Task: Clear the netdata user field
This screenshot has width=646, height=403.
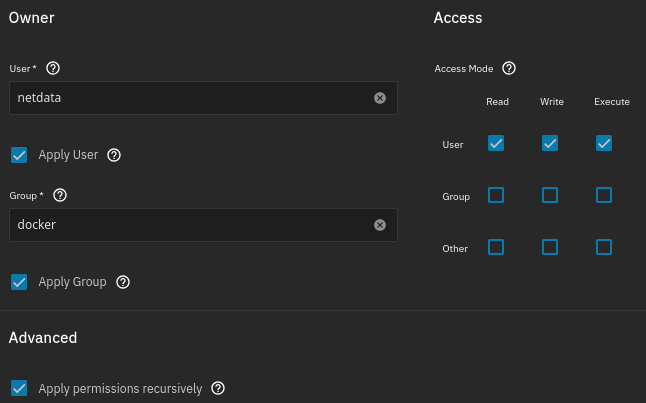Action: pos(380,98)
